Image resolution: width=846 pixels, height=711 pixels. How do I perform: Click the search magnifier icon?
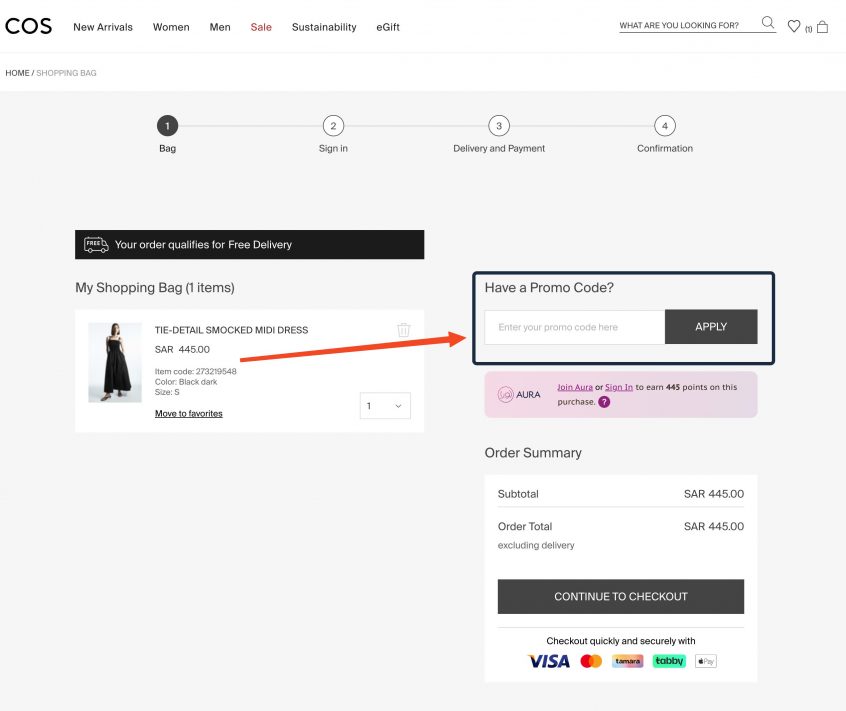767,23
